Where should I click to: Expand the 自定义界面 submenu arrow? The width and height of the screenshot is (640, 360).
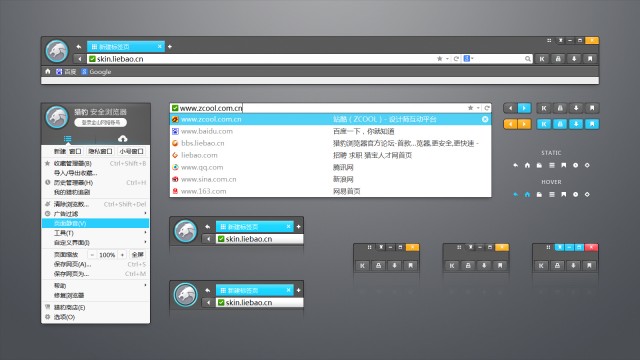click(x=145, y=242)
